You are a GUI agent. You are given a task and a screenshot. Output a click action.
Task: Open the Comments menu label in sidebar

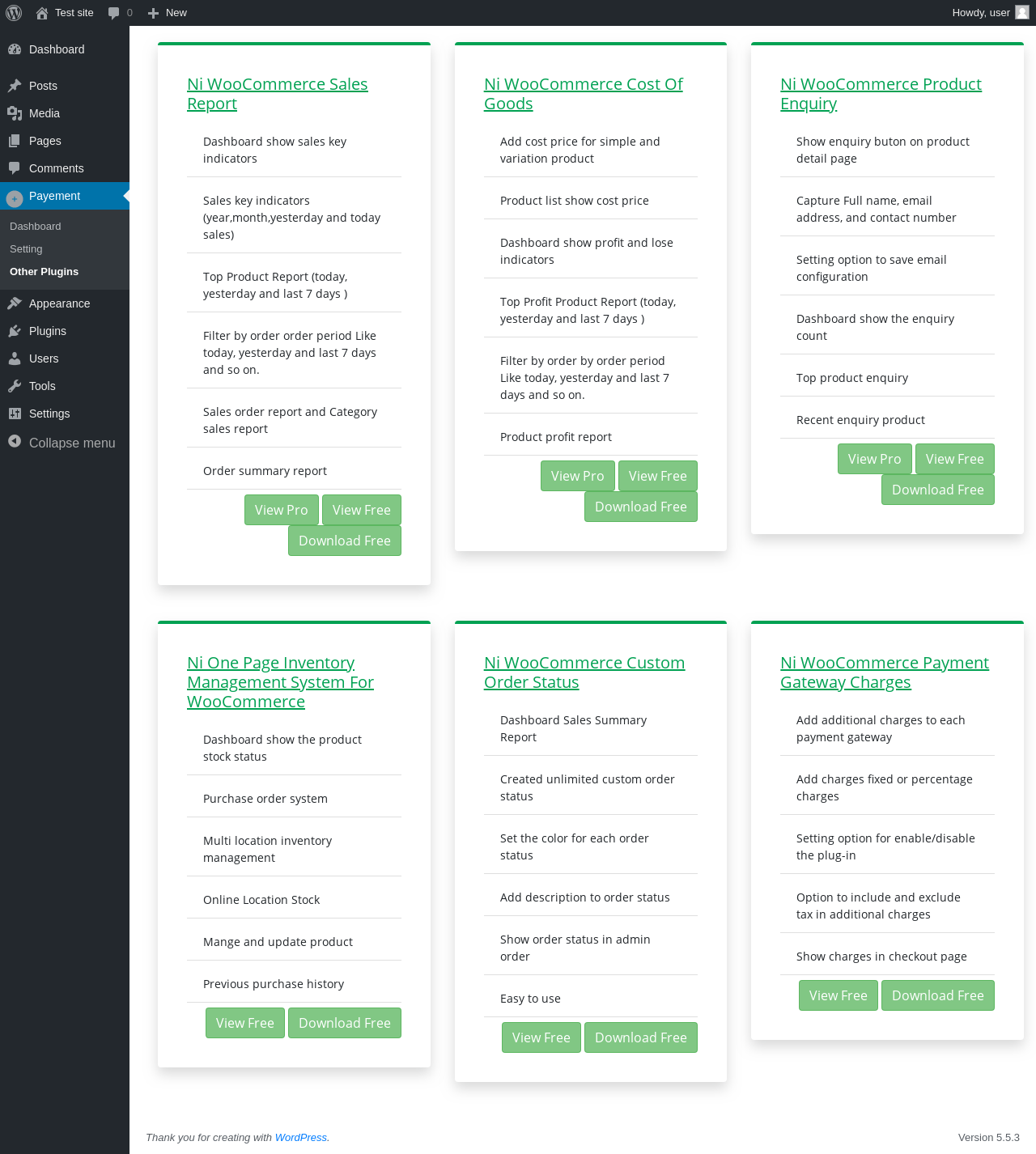pos(57,168)
